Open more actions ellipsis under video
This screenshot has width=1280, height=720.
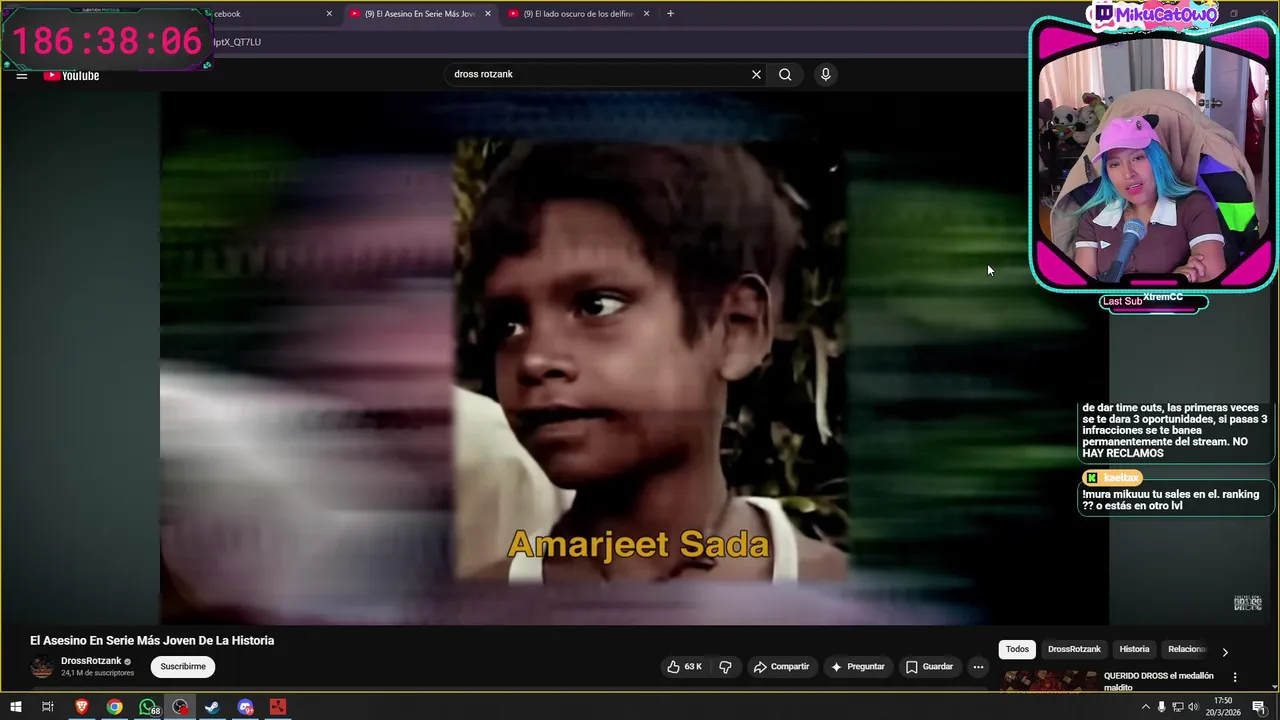(978, 667)
